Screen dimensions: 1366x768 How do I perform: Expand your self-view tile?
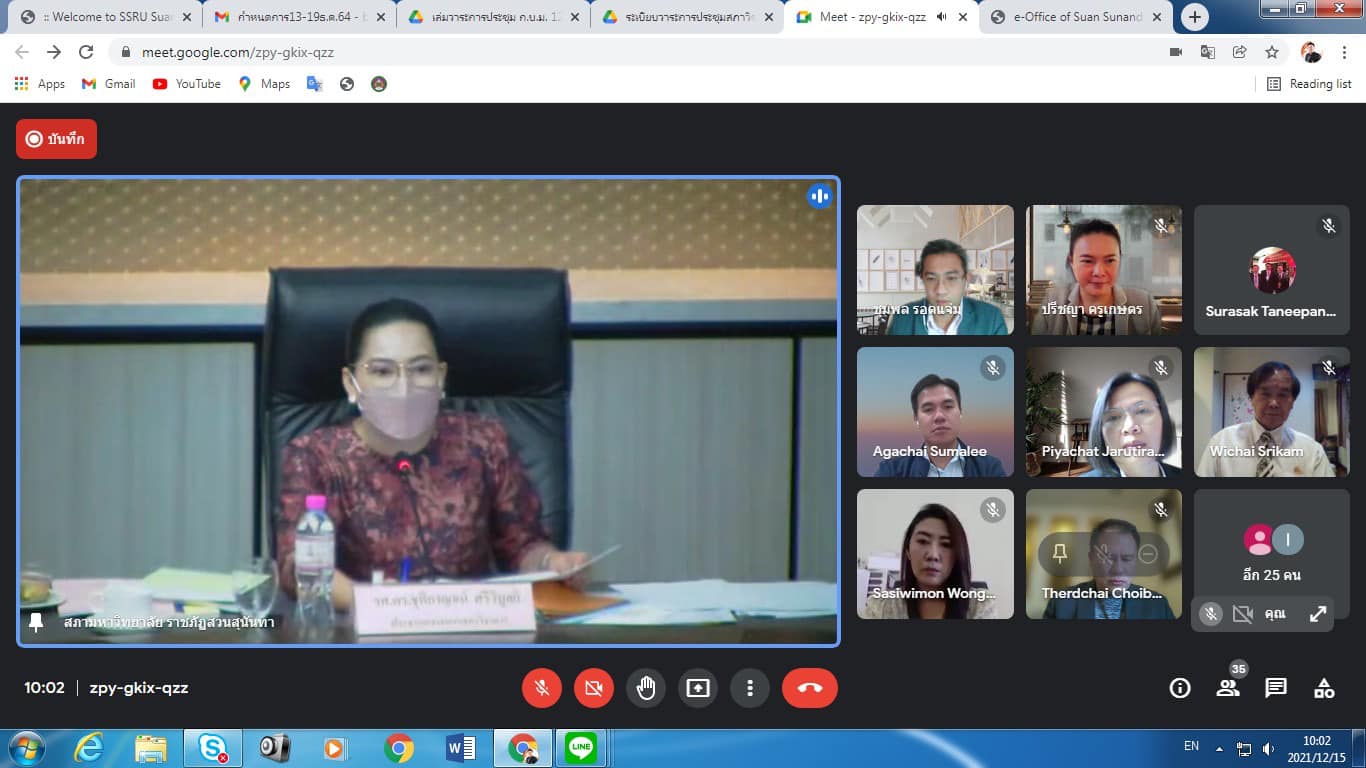(1318, 614)
